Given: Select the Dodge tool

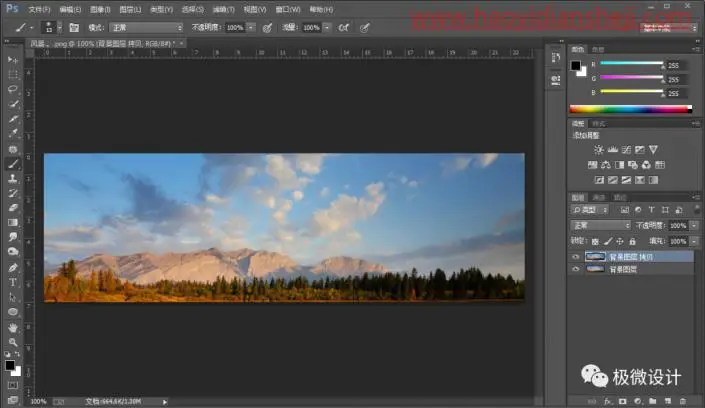Looking at the screenshot, I should coord(13,252).
